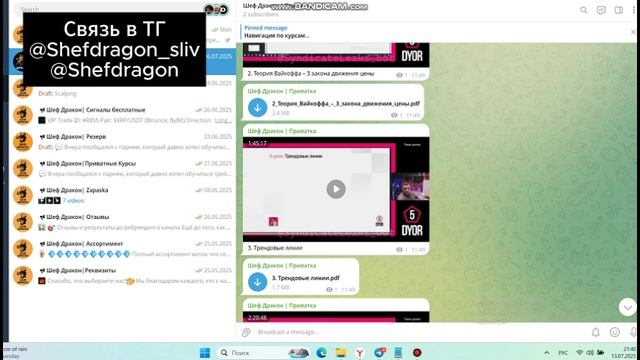The image size is (640, 360).
Task: Open Bandicam recorder red taskbar icon
Action: point(417,353)
